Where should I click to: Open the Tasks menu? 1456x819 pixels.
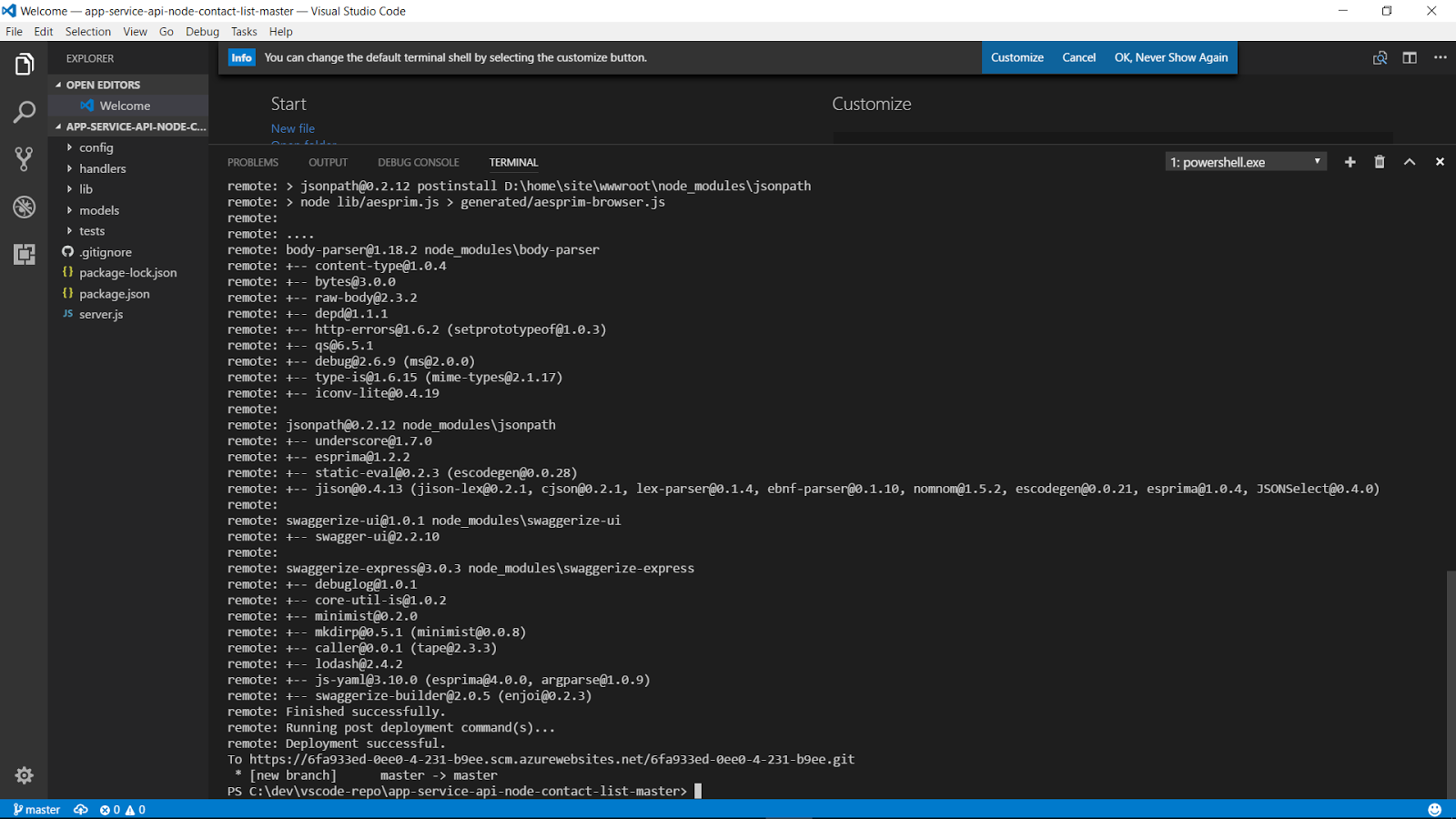(x=244, y=31)
